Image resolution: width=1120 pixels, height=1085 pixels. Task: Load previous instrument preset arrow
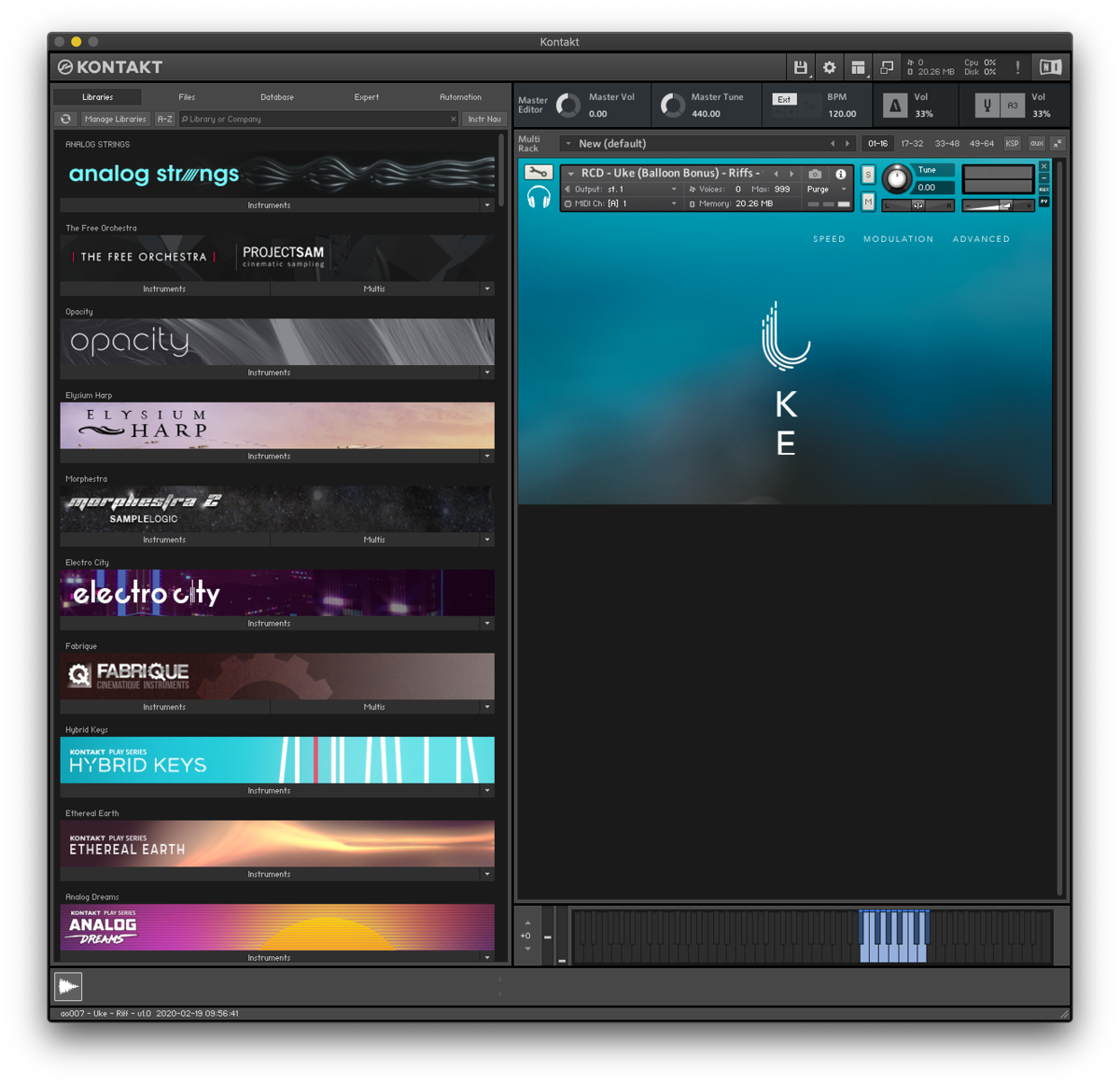(x=776, y=174)
